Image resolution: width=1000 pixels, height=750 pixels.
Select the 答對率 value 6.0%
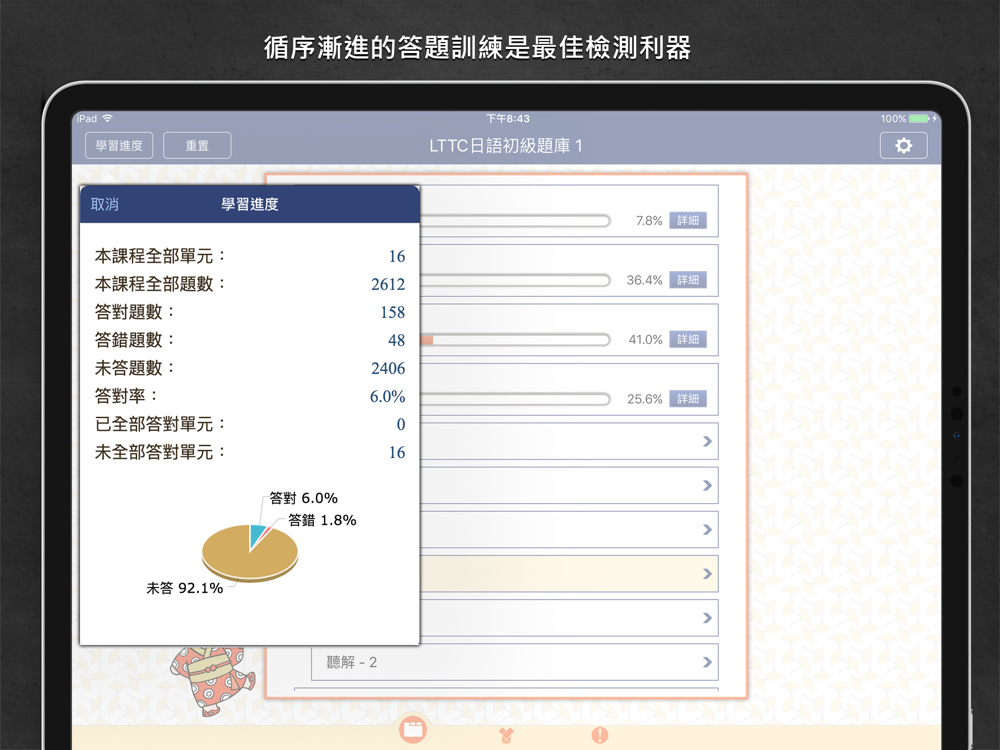pos(388,397)
